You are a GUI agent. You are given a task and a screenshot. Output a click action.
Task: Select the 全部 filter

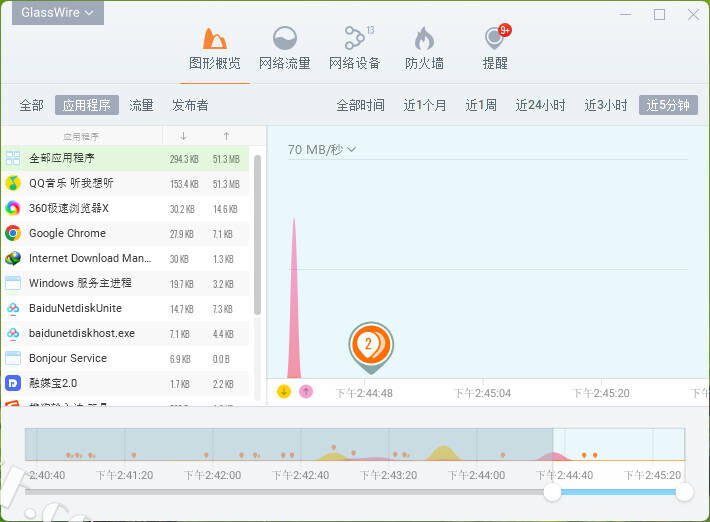[x=32, y=105]
